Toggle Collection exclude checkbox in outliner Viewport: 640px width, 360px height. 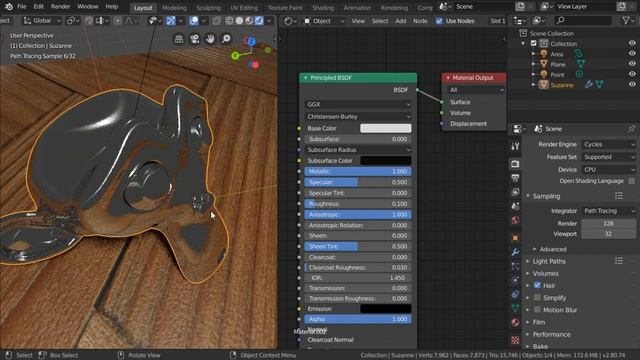(x=533, y=43)
